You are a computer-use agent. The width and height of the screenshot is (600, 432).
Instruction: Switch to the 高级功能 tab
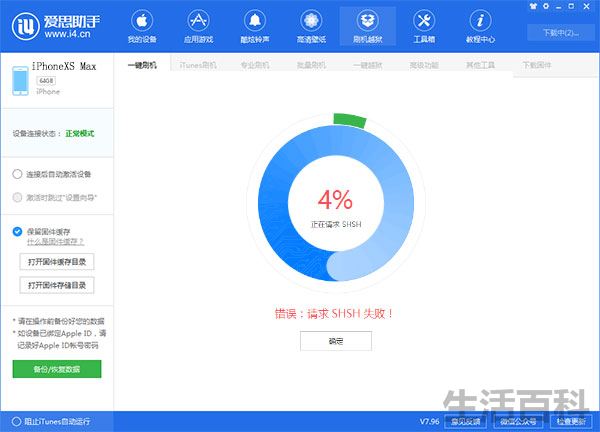[x=424, y=65]
